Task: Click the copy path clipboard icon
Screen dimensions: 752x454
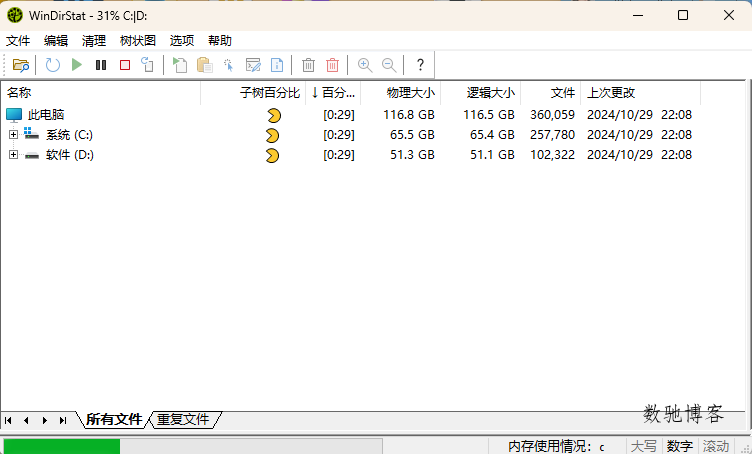Action: [x=205, y=65]
